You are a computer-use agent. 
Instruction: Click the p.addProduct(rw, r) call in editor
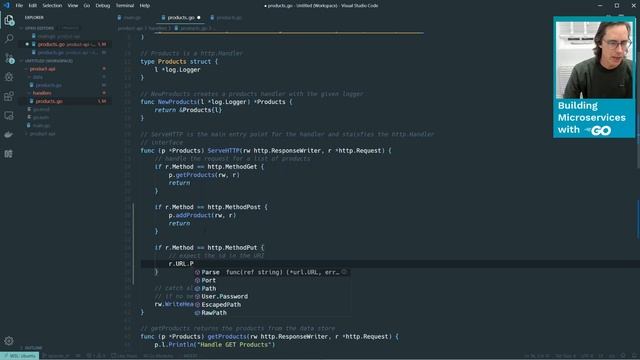pyautogui.click(x=202, y=215)
